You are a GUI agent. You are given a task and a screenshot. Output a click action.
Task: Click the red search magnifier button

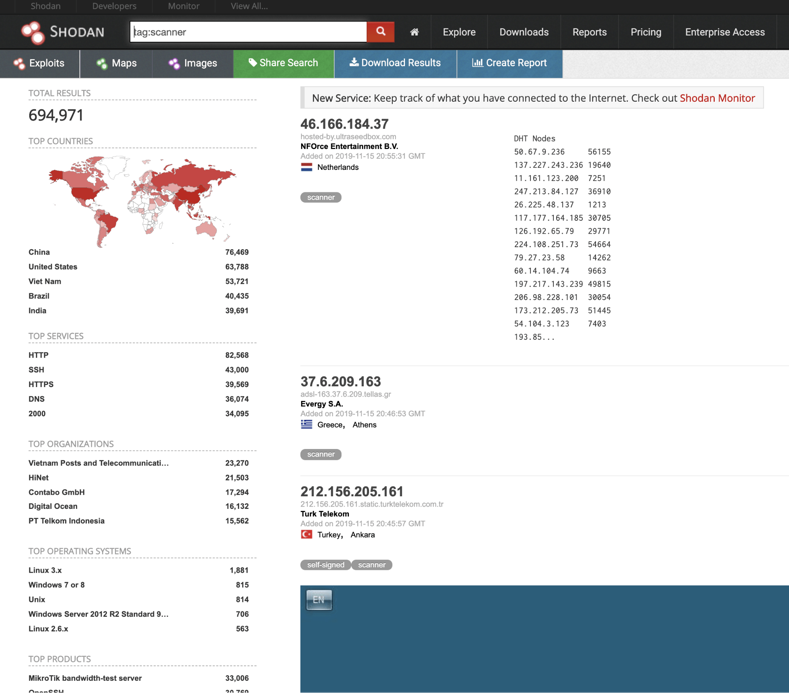pos(380,32)
